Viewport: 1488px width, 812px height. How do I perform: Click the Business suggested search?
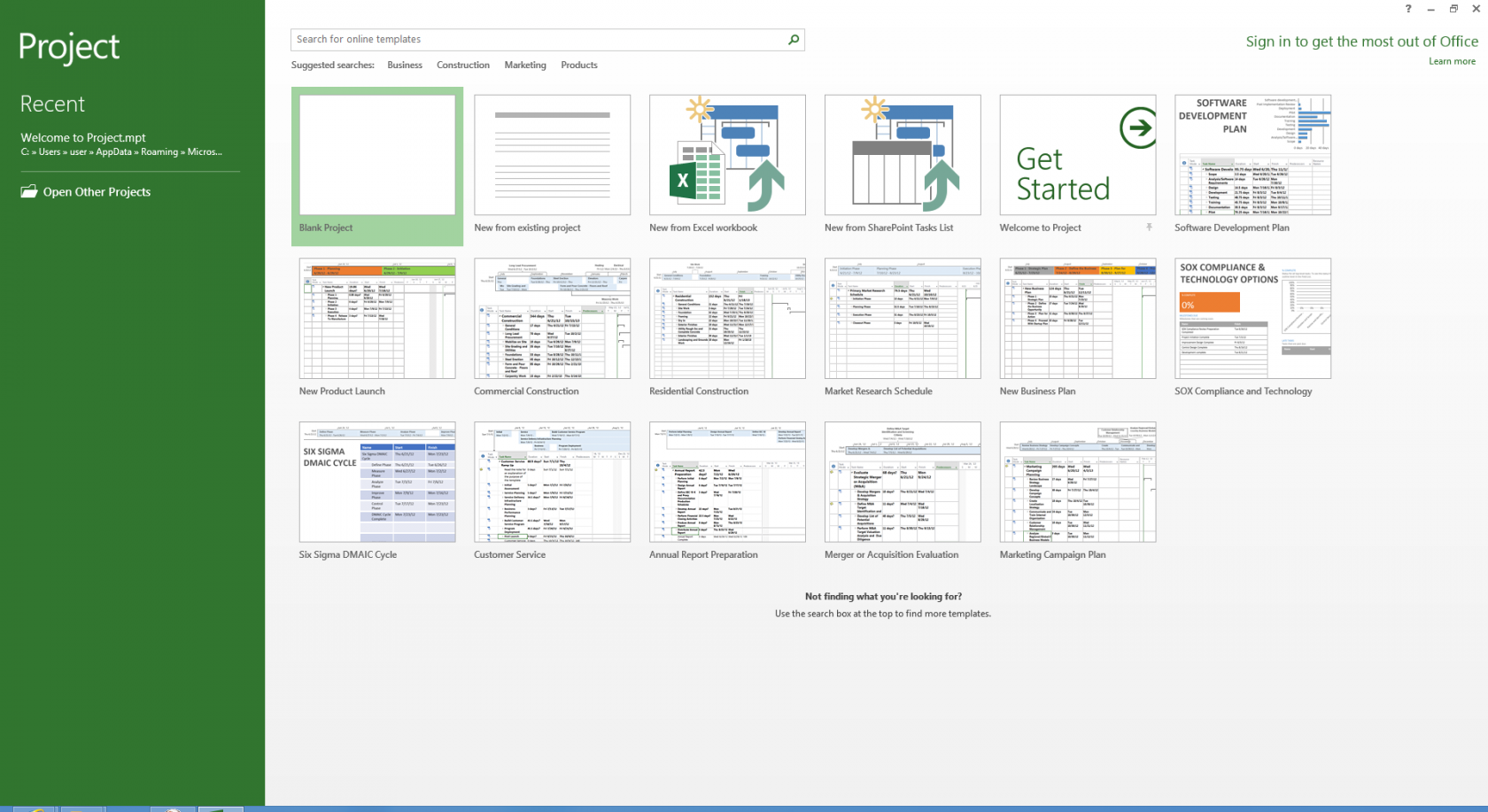click(x=405, y=65)
